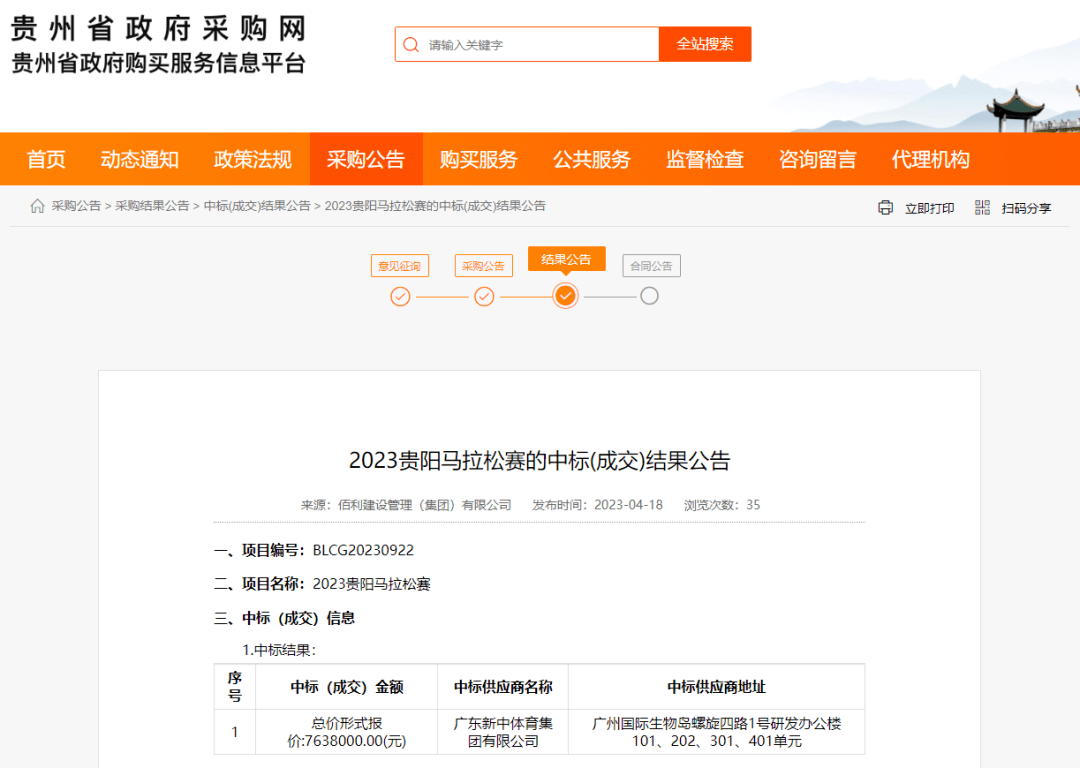
Task: Open the 首页 menu item
Action: point(46,159)
